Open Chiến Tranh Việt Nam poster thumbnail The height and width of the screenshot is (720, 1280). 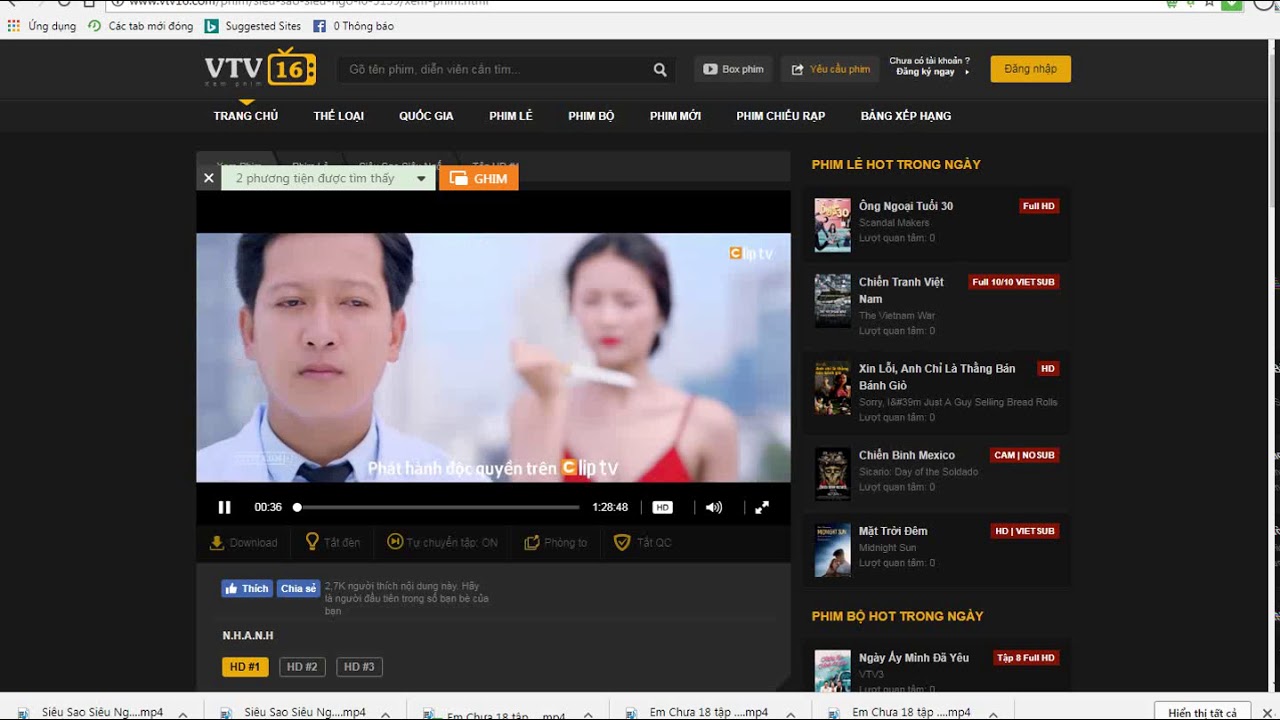(x=832, y=300)
